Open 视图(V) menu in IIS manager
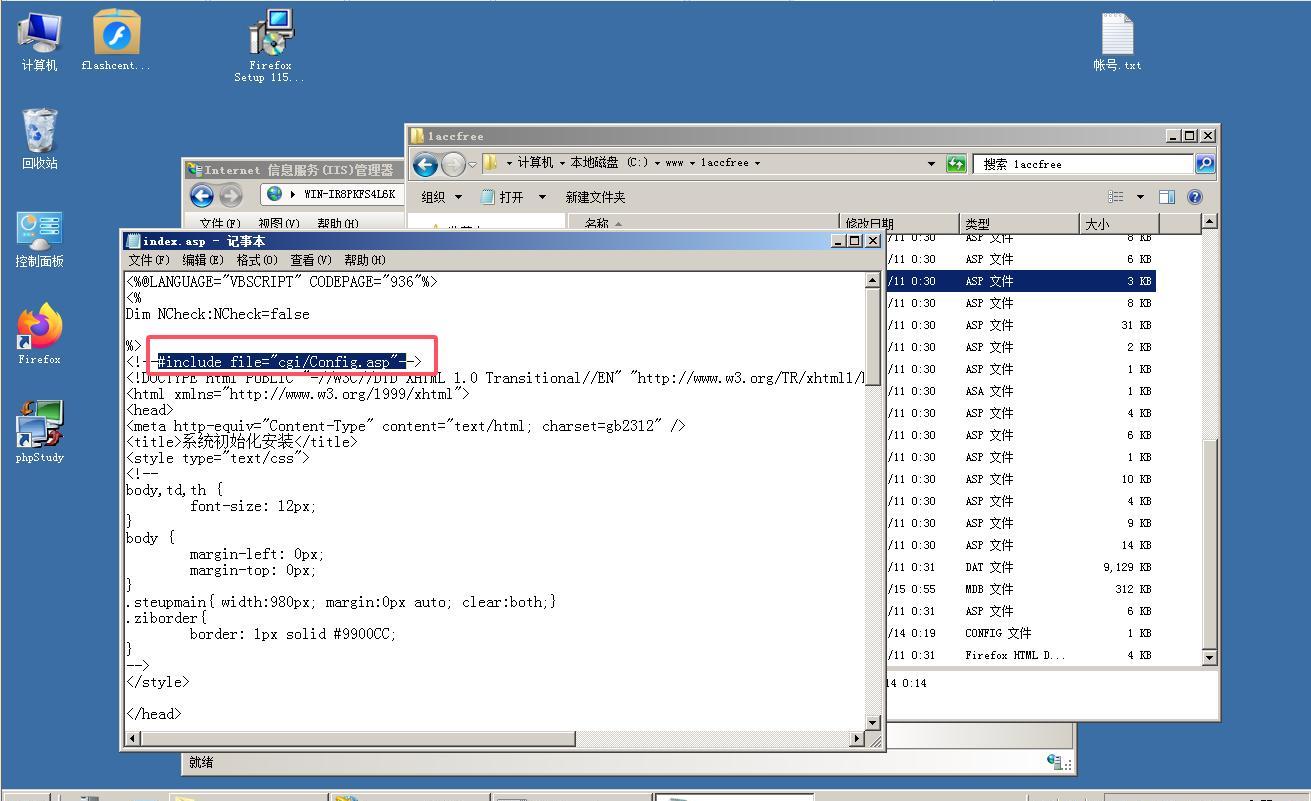This screenshot has height=801, width=1311. [278, 224]
